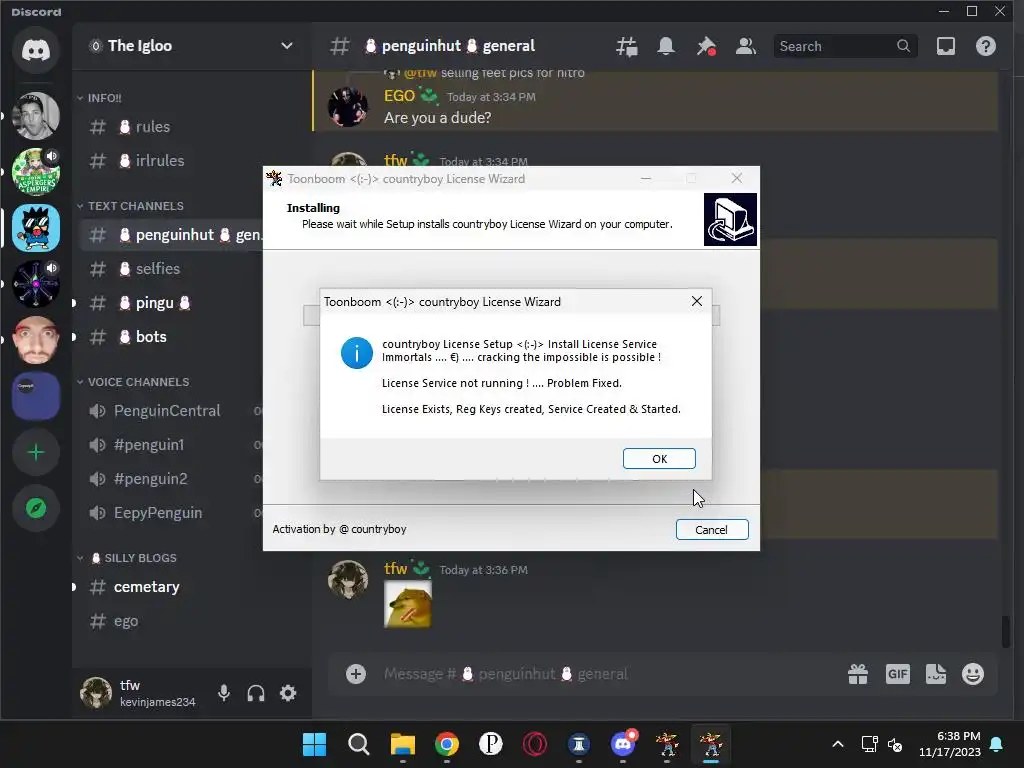
Task: Collapse the SILLY BLOGS category
Action: [x=127, y=558]
